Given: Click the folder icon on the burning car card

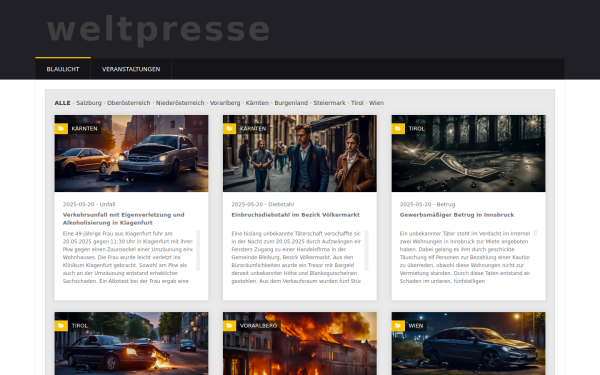Looking at the screenshot, I should coord(61,326).
